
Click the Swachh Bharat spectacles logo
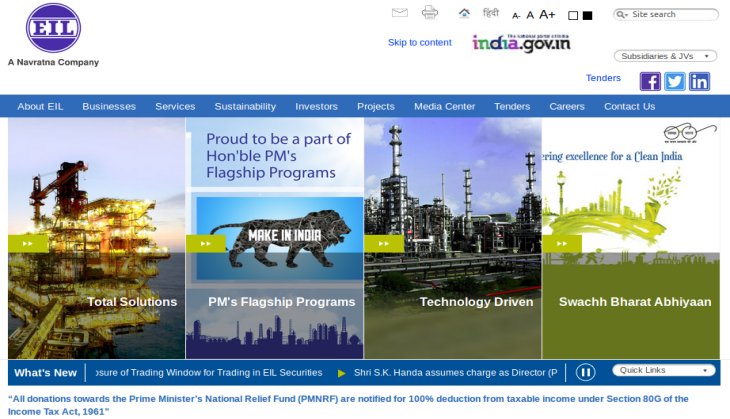tap(690, 133)
